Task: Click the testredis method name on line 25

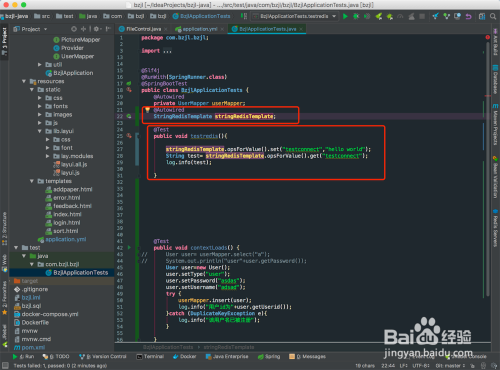Action: click(204, 136)
